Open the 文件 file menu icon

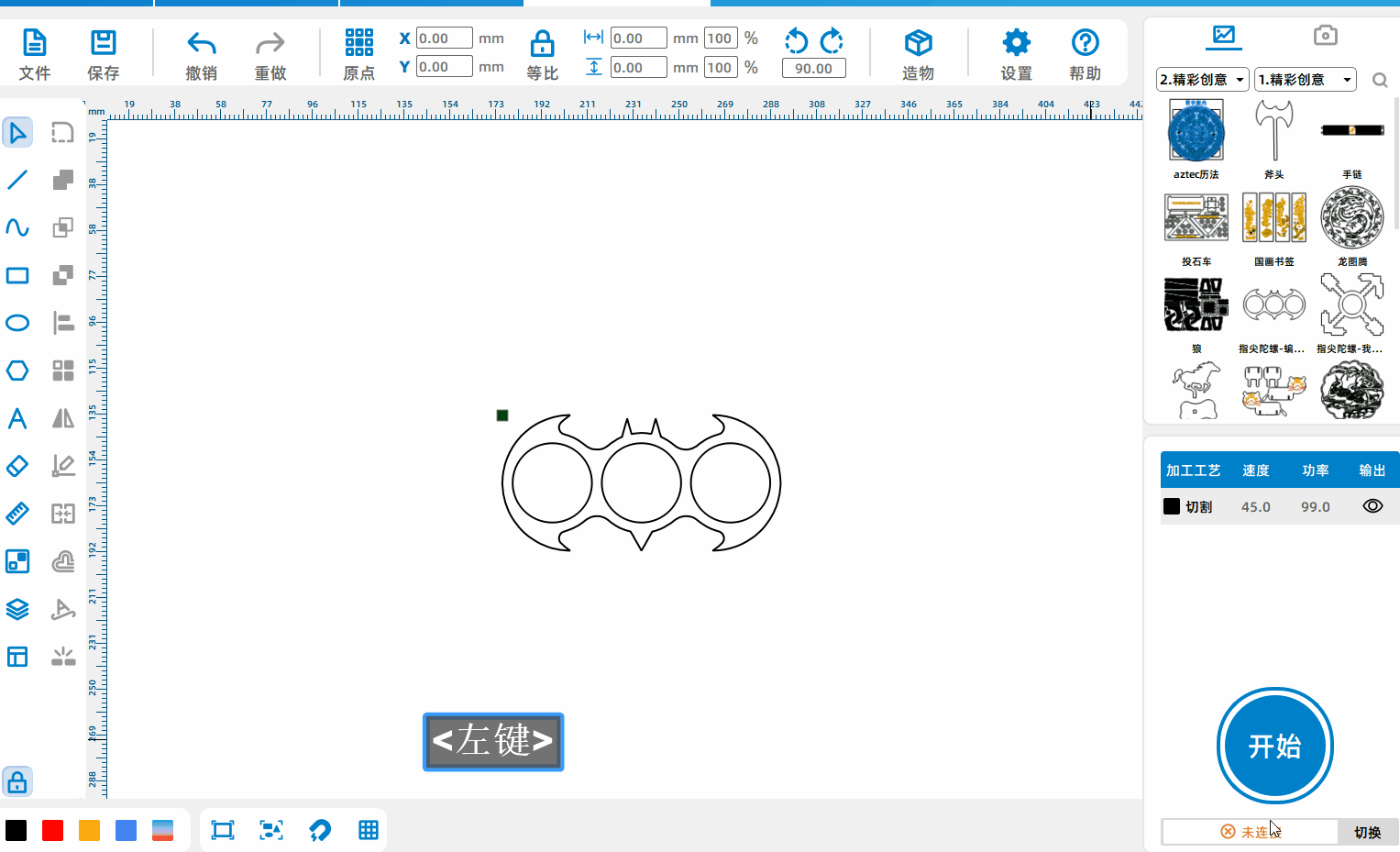pos(34,43)
